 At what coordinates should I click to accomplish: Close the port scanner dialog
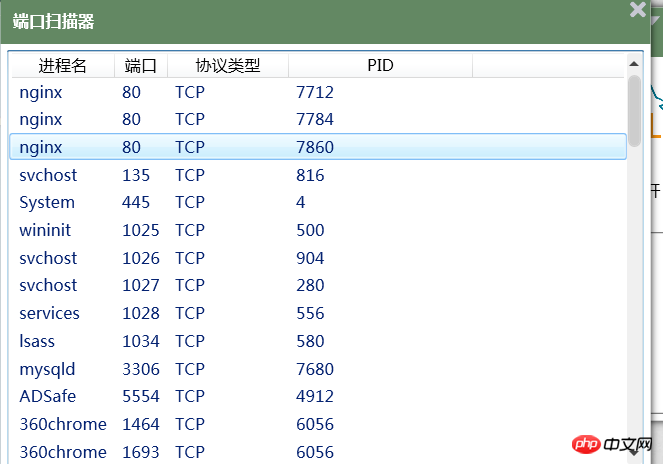click(x=638, y=9)
